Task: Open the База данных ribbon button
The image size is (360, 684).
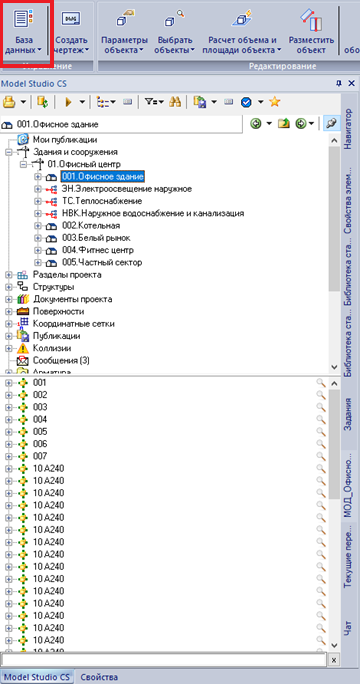Action: pyautogui.click(x=24, y=32)
